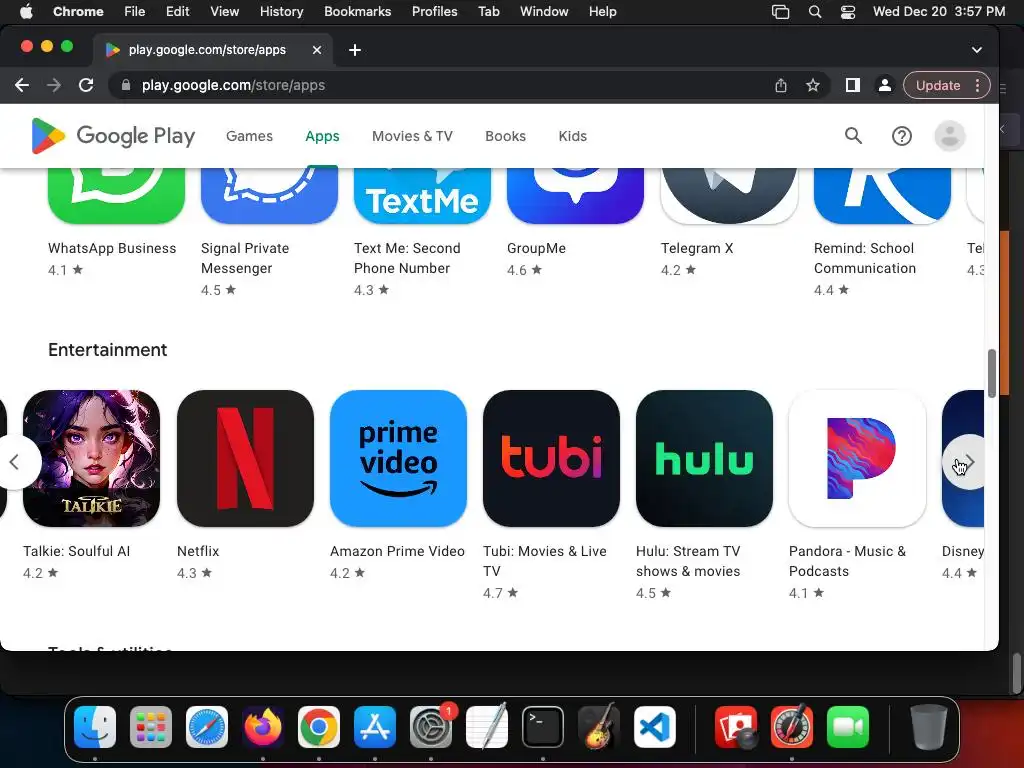This screenshot has width=1024, height=768.
Task: Open the WhatsApp Business app icon
Action: point(116,195)
